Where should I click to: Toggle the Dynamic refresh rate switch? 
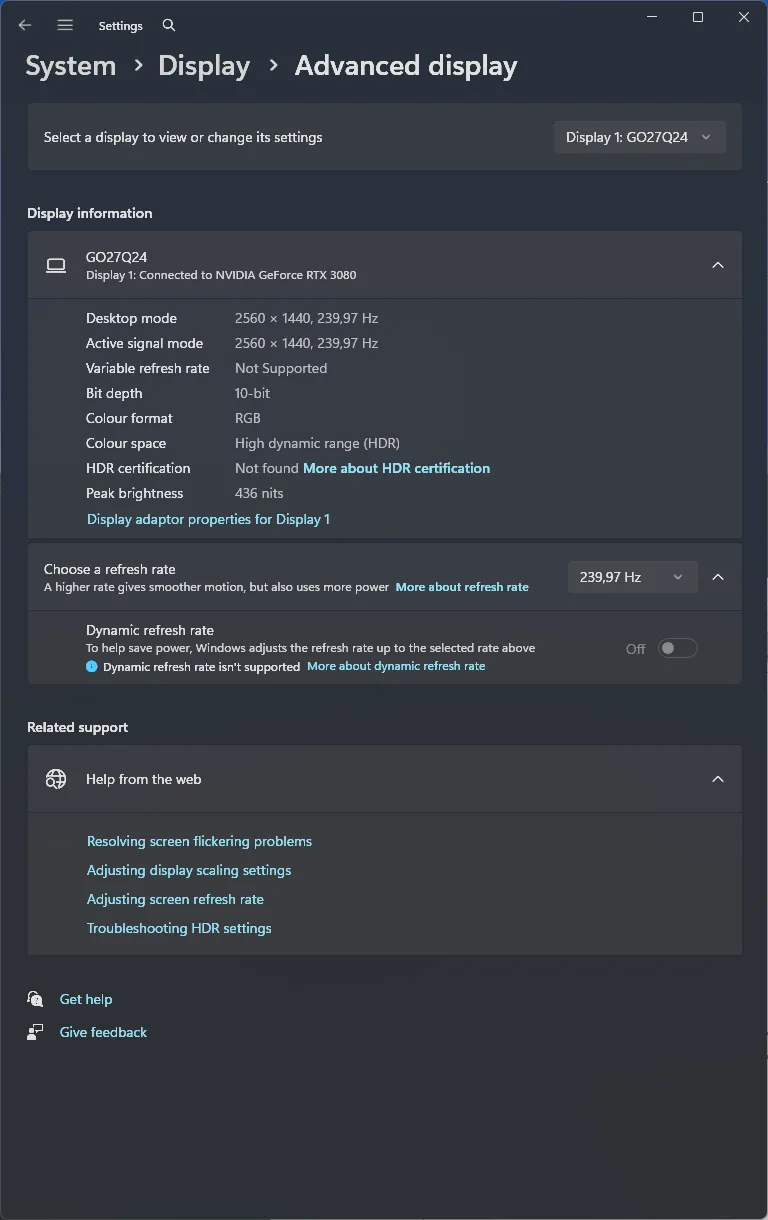tap(677, 648)
